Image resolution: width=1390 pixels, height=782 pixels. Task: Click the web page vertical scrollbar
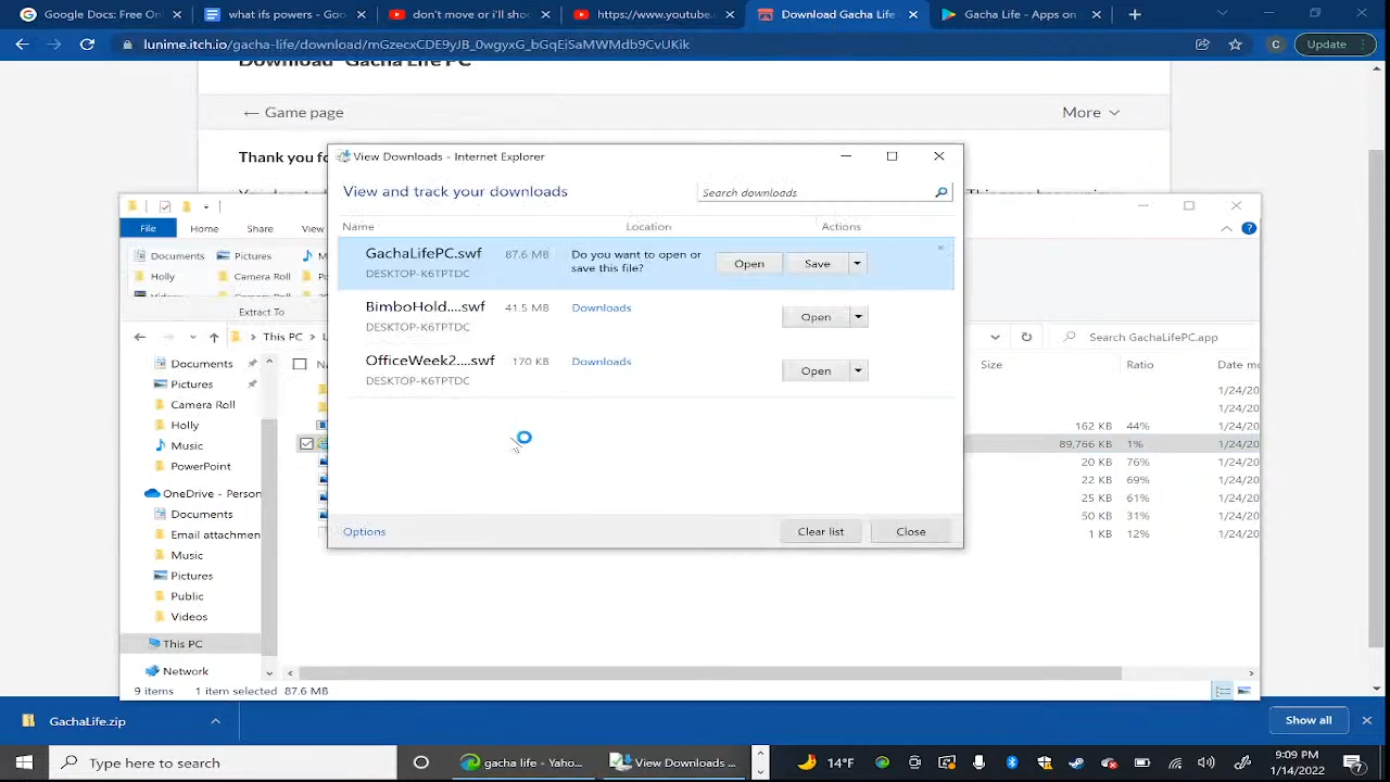pyautogui.click(x=1377, y=400)
